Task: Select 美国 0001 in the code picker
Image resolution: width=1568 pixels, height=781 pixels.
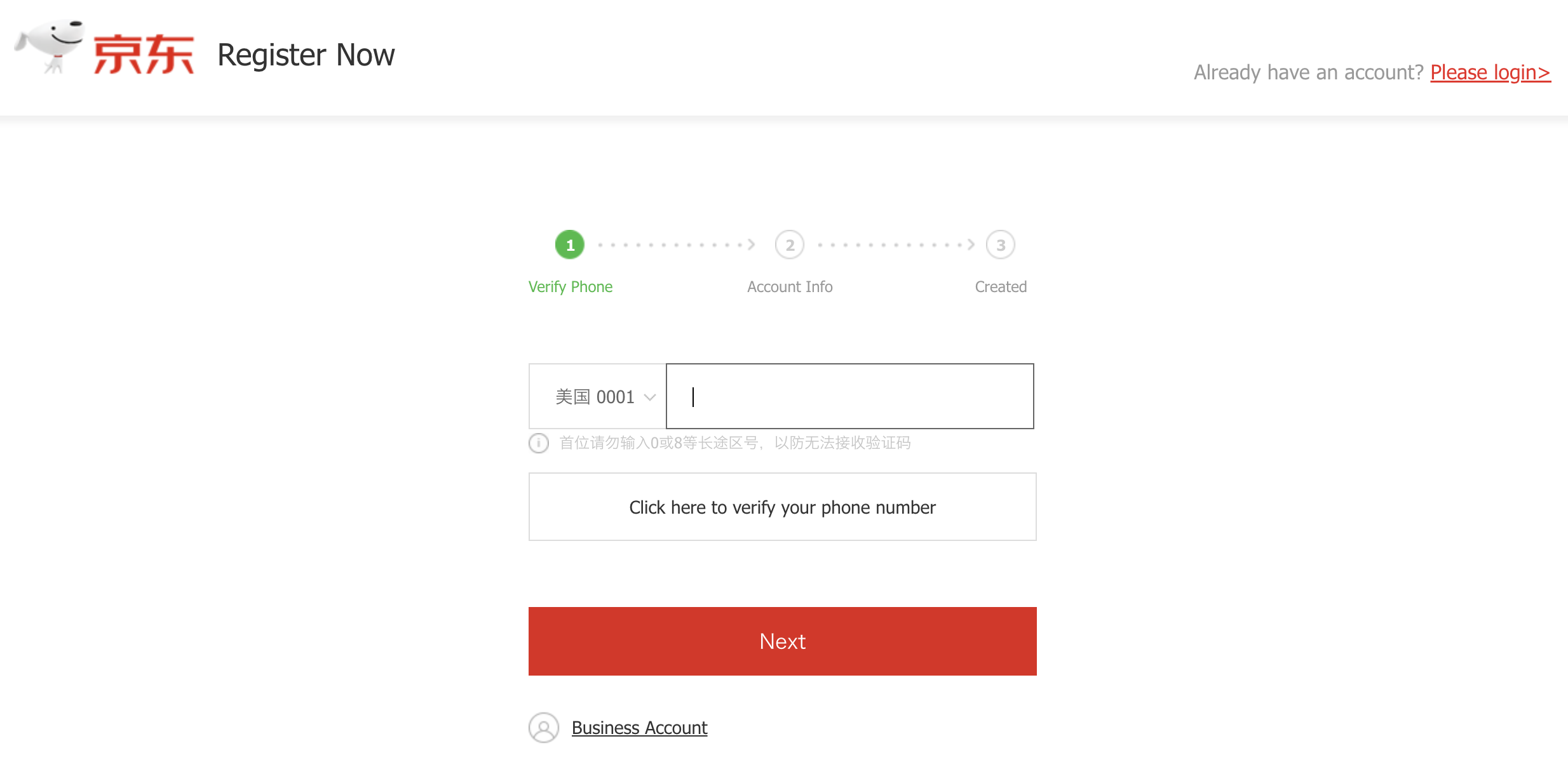Action: pyautogui.click(x=594, y=396)
